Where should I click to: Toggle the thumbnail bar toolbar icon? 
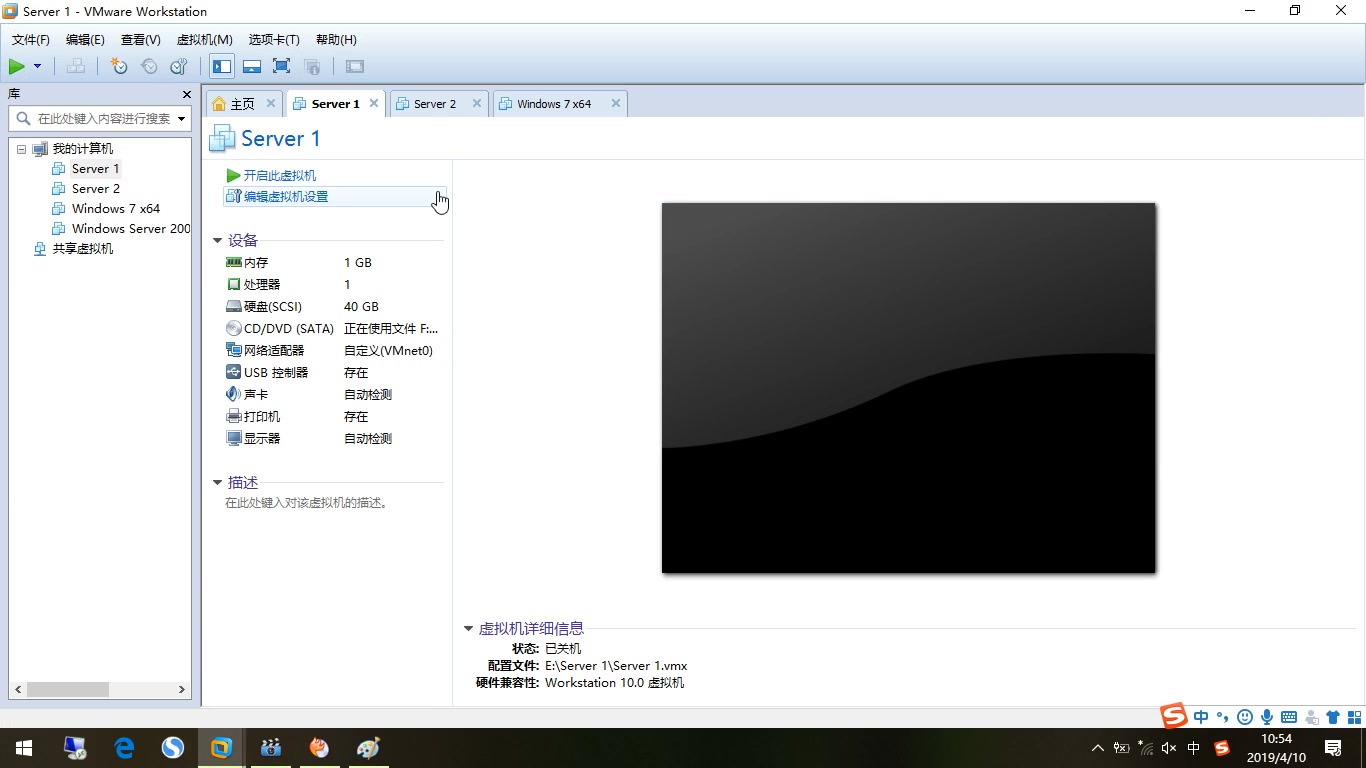pyautogui.click(x=252, y=67)
